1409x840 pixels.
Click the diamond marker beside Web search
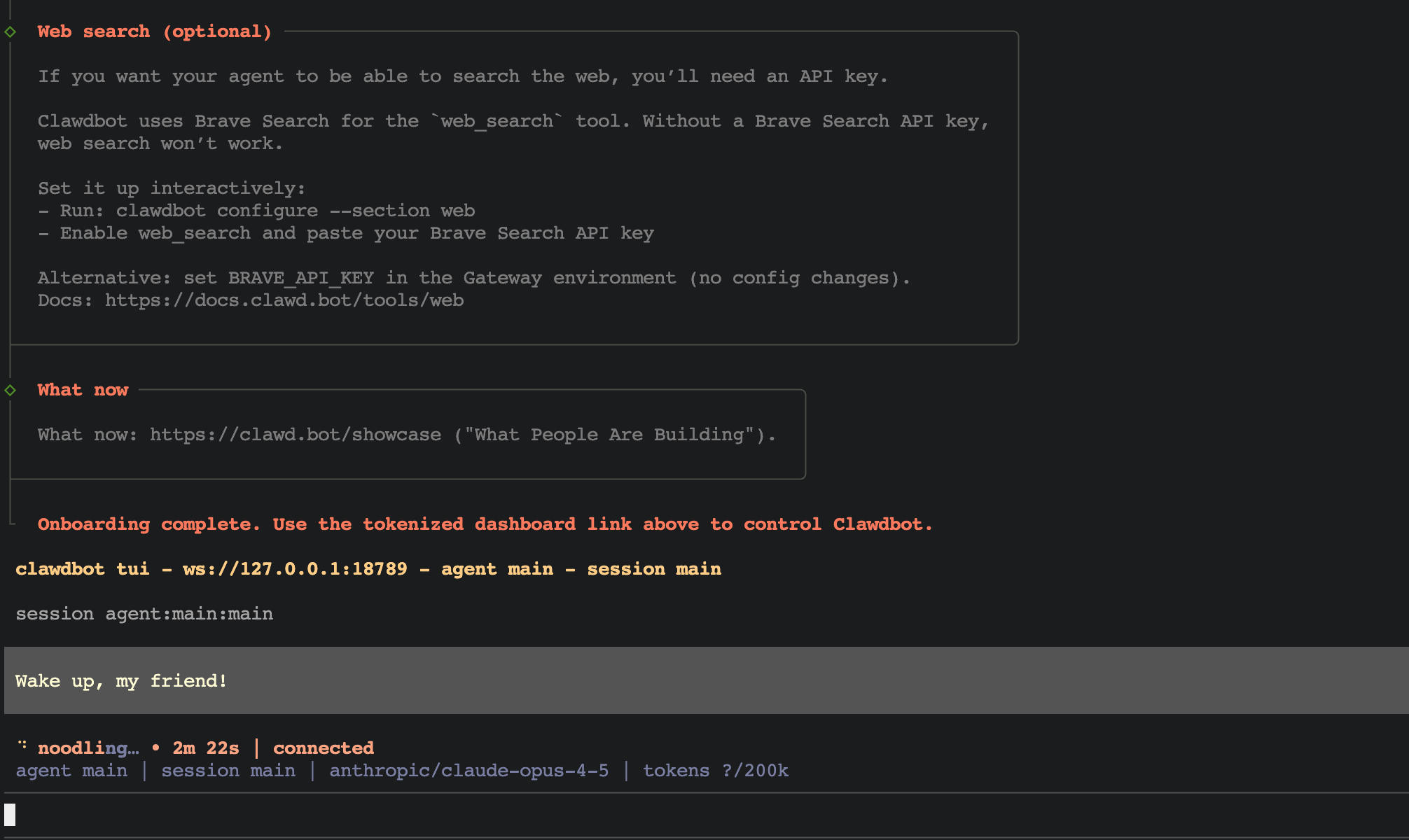click(11, 31)
